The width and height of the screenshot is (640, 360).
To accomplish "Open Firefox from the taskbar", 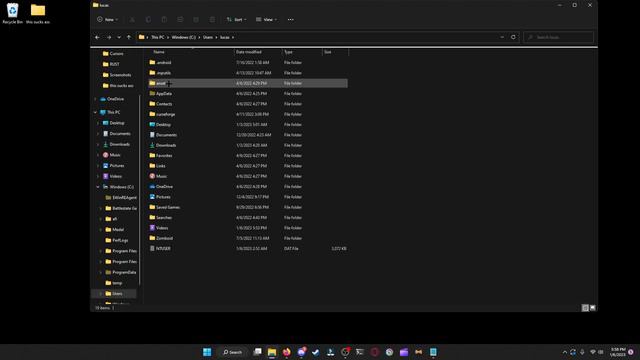I will click(287, 352).
